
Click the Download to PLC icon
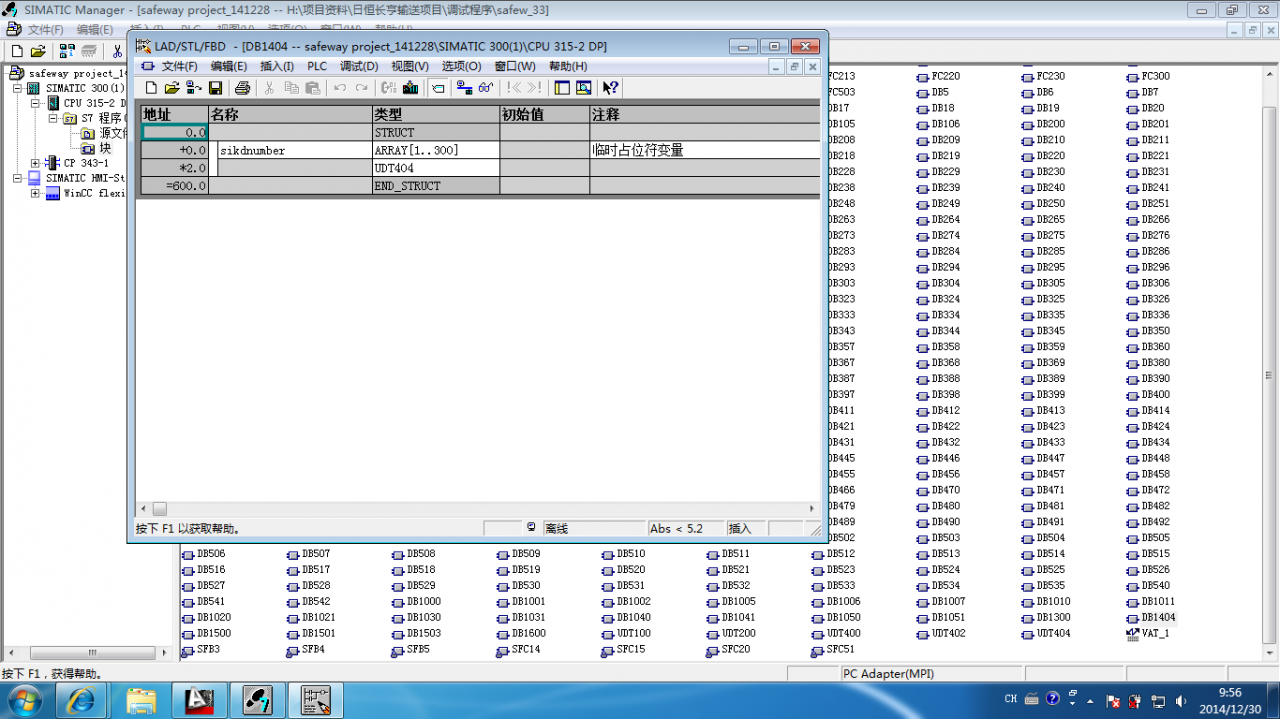point(410,88)
